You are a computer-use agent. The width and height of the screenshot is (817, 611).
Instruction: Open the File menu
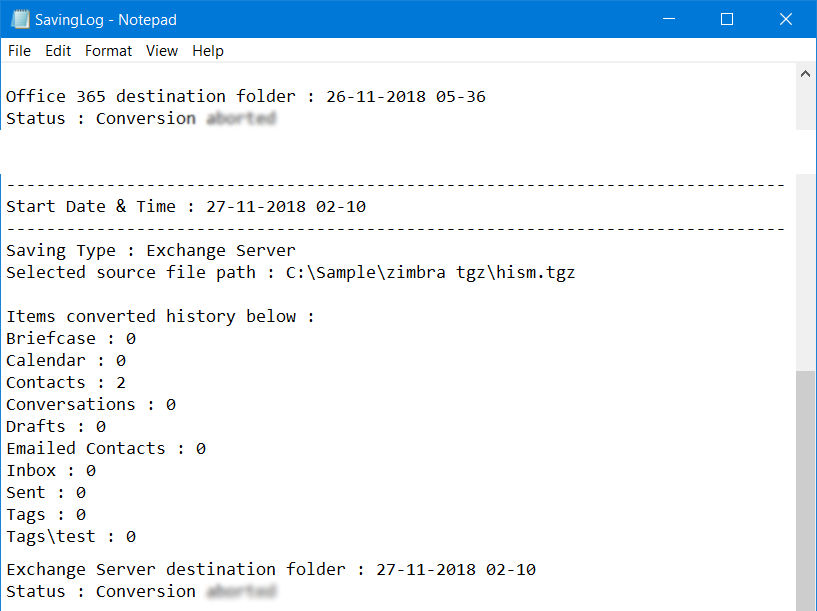(x=19, y=51)
